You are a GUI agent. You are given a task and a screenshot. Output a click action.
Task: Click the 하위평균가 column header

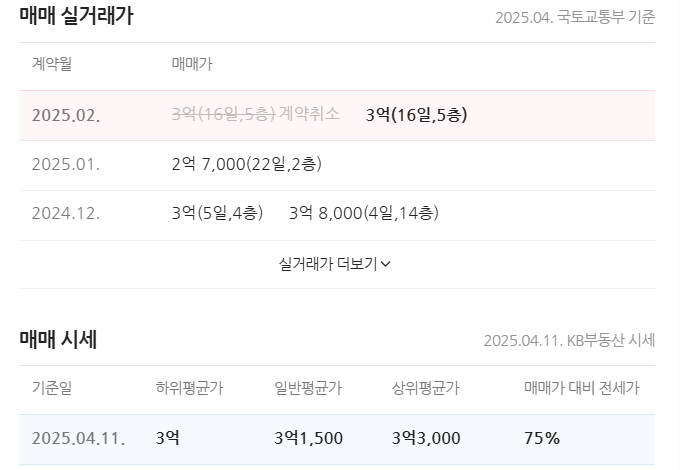pos(189,388)
